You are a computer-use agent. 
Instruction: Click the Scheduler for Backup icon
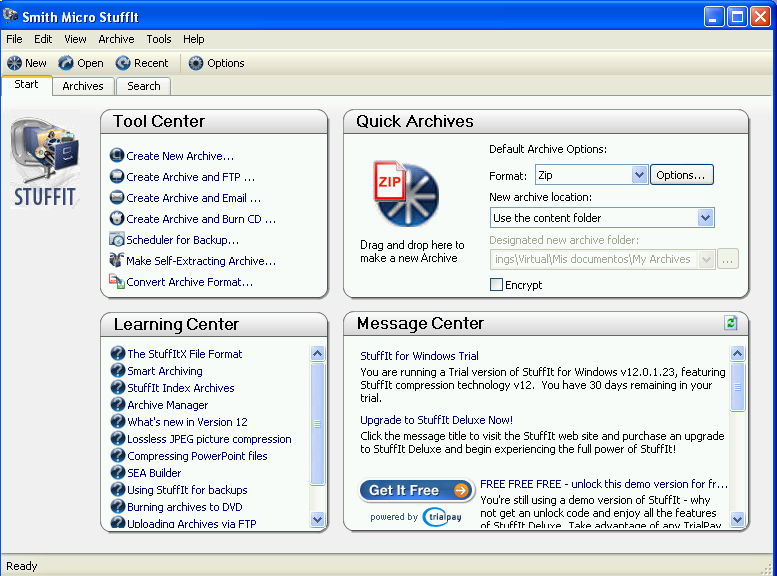[x=117, y=239]
